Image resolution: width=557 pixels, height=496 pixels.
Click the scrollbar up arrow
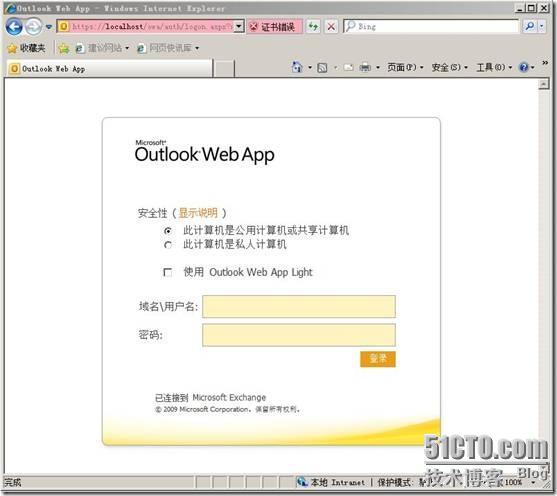(x=544, y=84)
